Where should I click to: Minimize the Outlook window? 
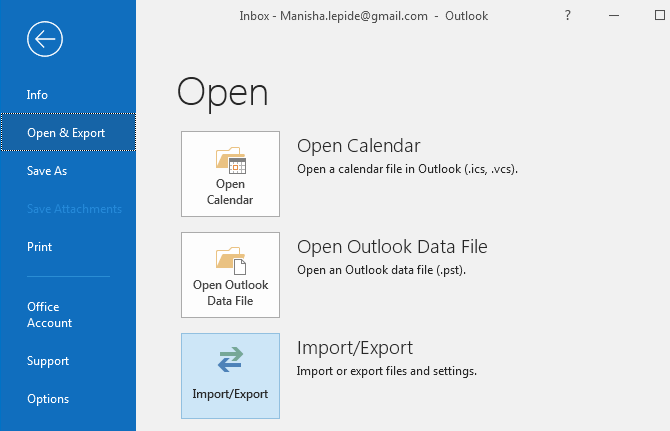pos(614,16)
